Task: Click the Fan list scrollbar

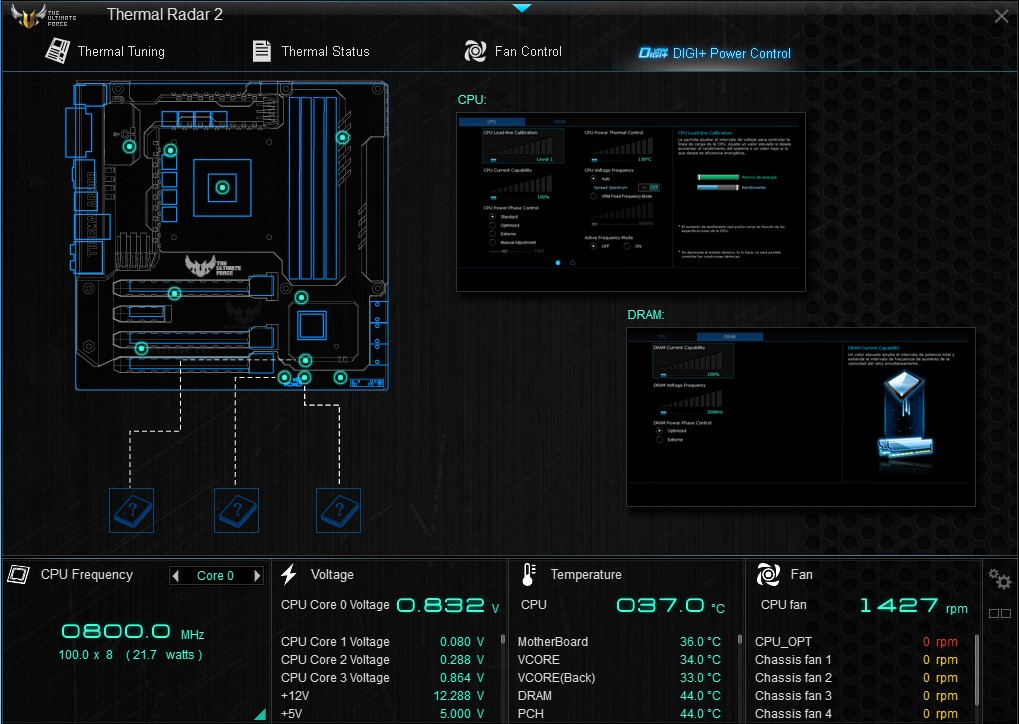Action: [x=977, y=669]
